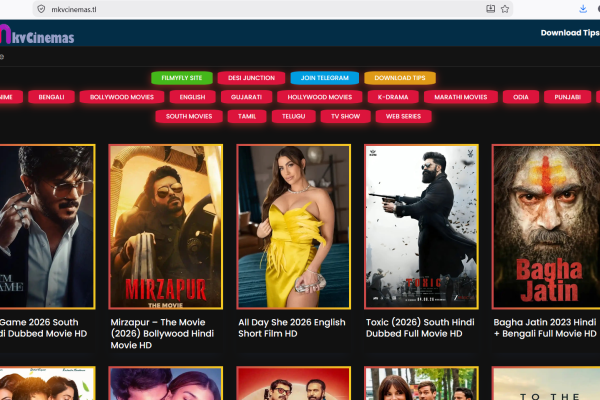Bookmark this page with the star icon
The height and width of the screenshot is (400, 600).
505,9
